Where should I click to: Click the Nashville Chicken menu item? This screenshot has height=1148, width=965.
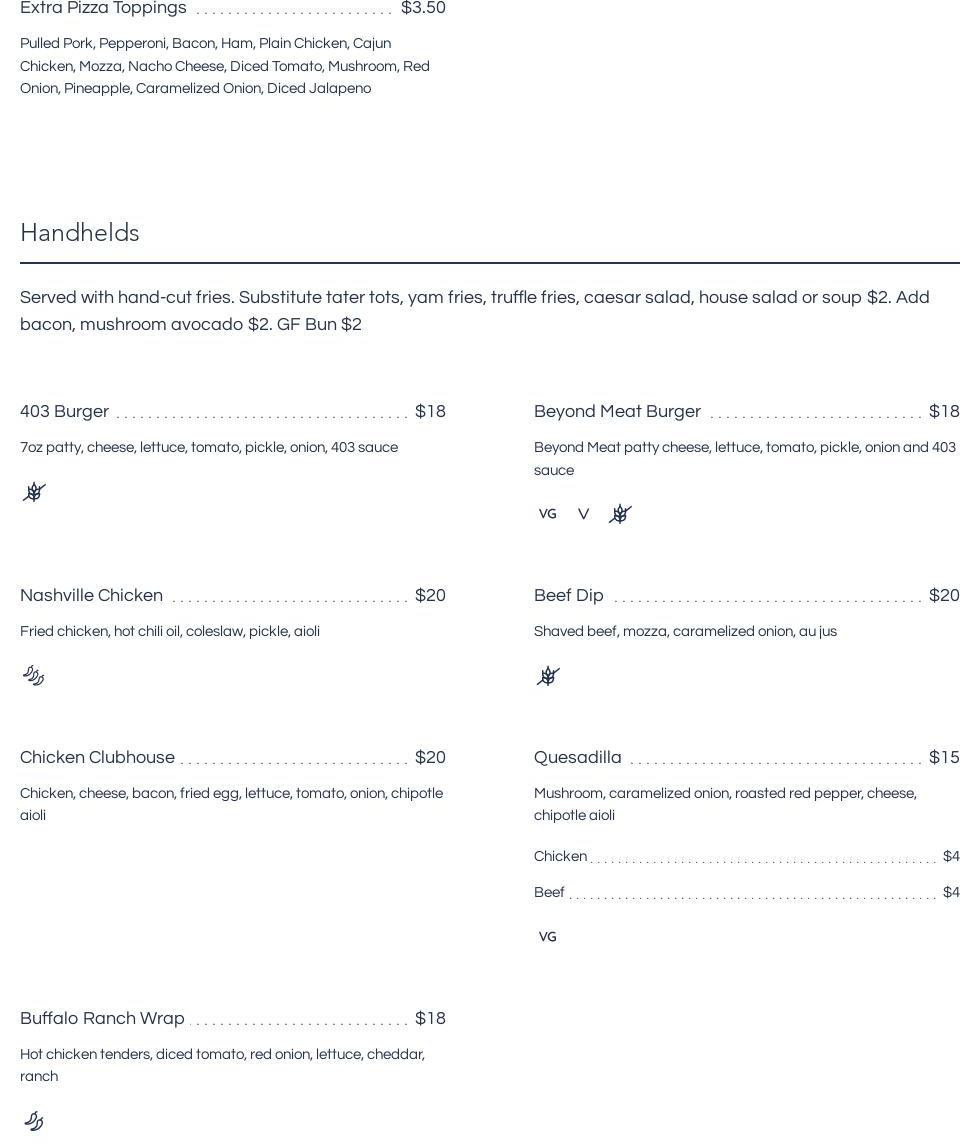click(x=91, y=596)
